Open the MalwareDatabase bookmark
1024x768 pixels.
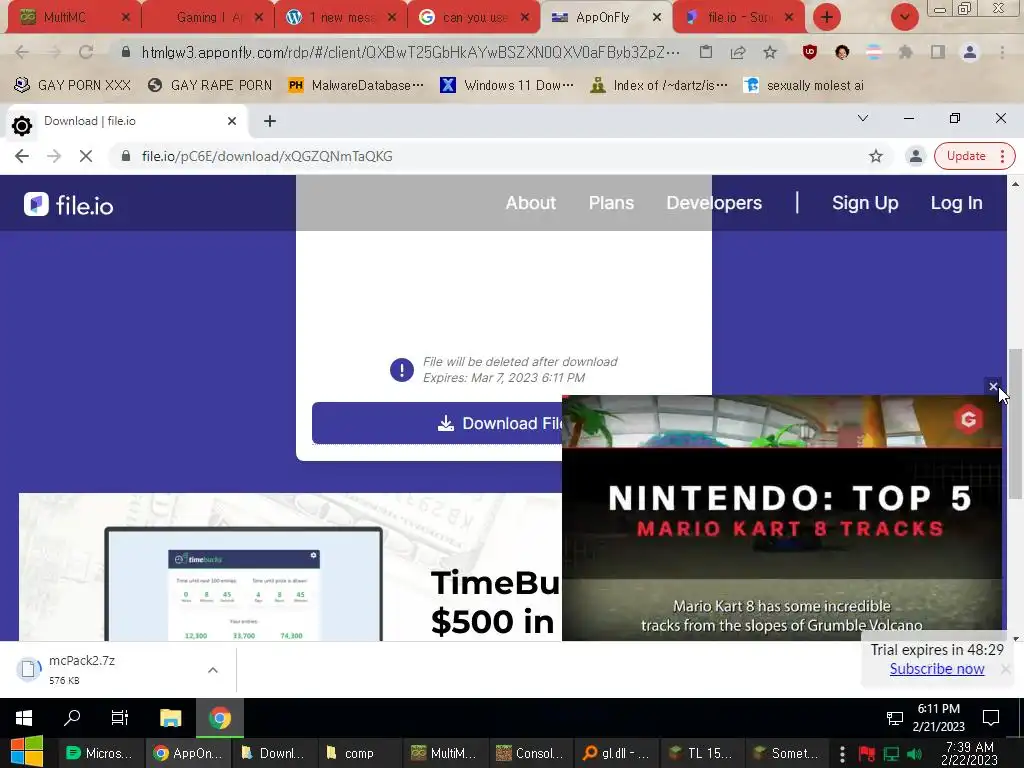click(x=356, y=85)
